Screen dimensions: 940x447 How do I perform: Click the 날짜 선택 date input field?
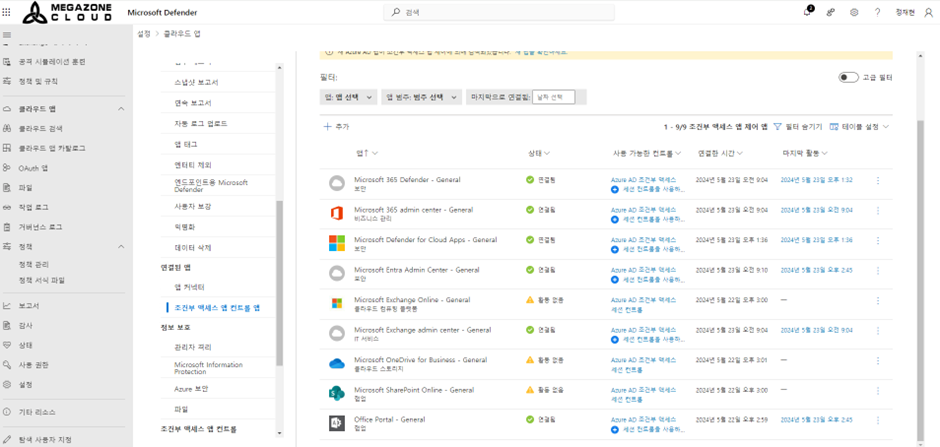click(553, 97)
